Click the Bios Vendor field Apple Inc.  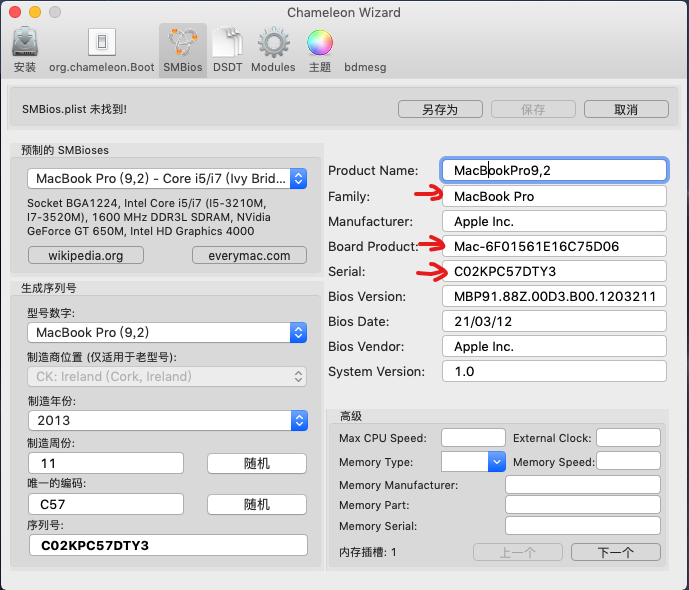tap(554, 346)
